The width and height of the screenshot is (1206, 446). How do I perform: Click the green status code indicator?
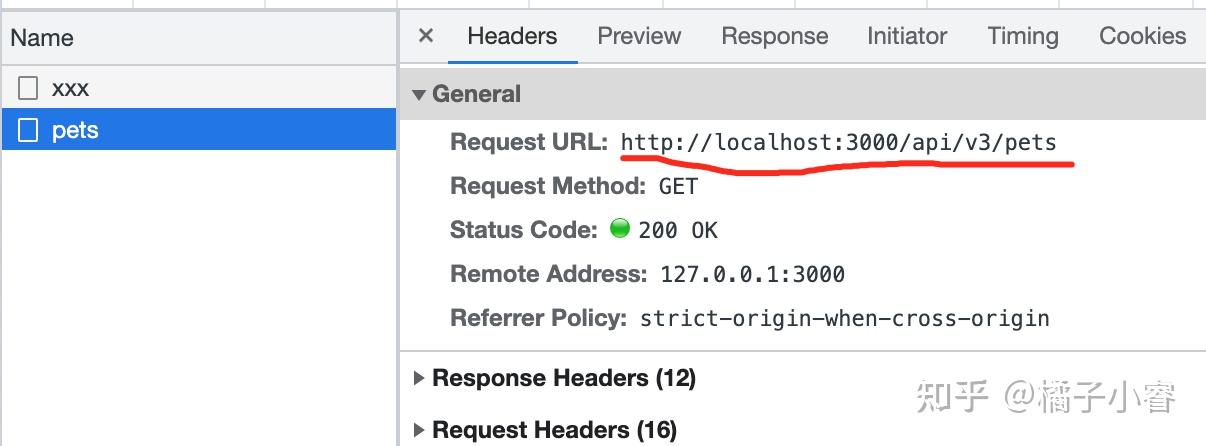click(620, 229)
